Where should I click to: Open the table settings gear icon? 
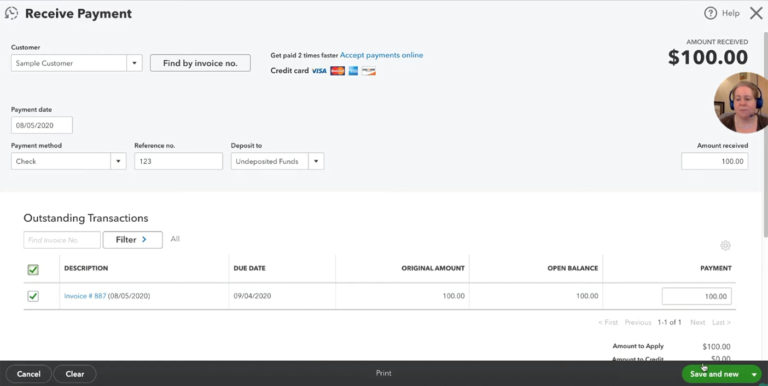point(725,245)
